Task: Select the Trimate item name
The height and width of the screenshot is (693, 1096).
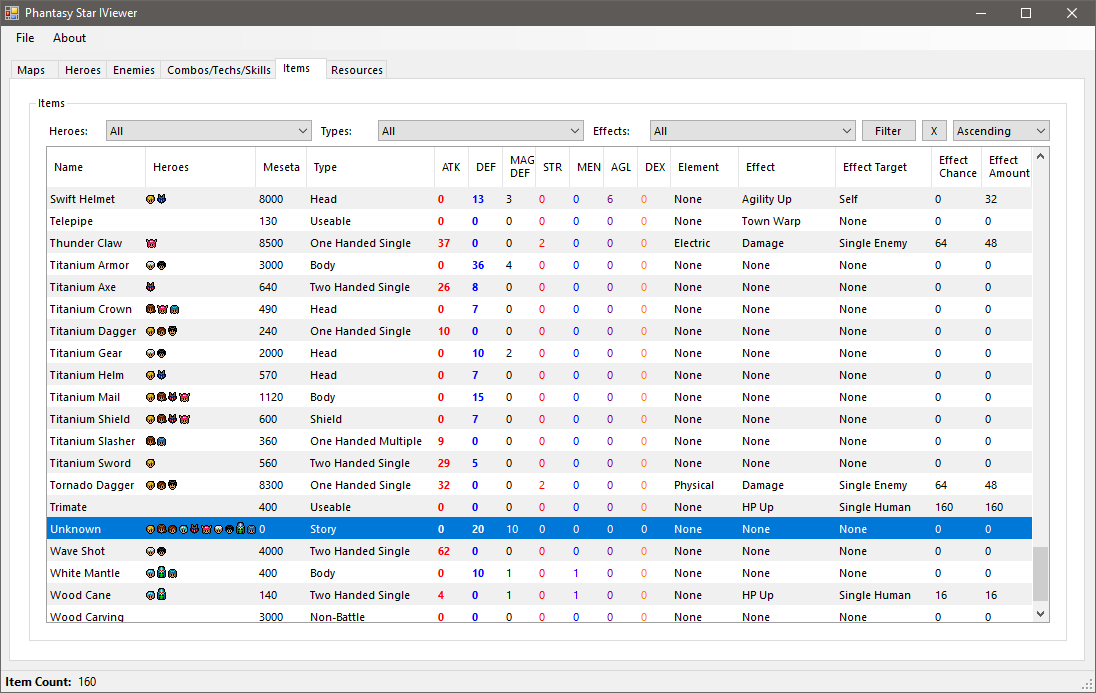Action: pyautogui.click(x=68, y=508)
